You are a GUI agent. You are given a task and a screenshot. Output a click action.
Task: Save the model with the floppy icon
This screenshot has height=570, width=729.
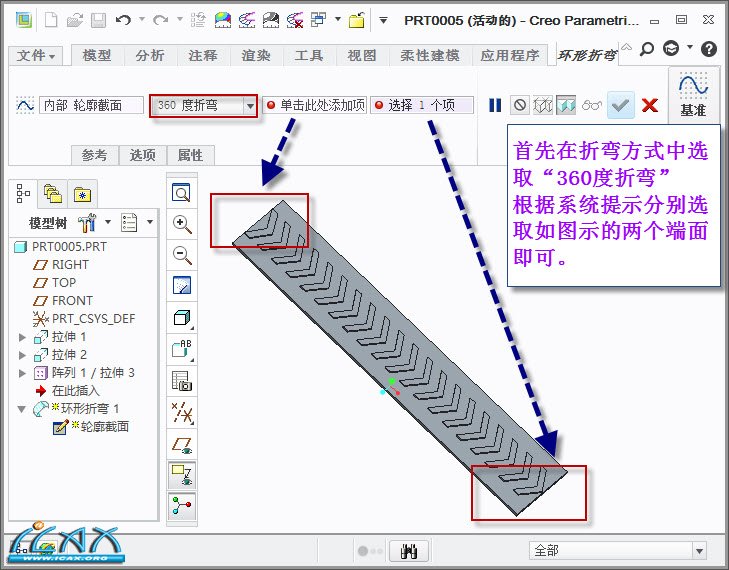point(98,20)
